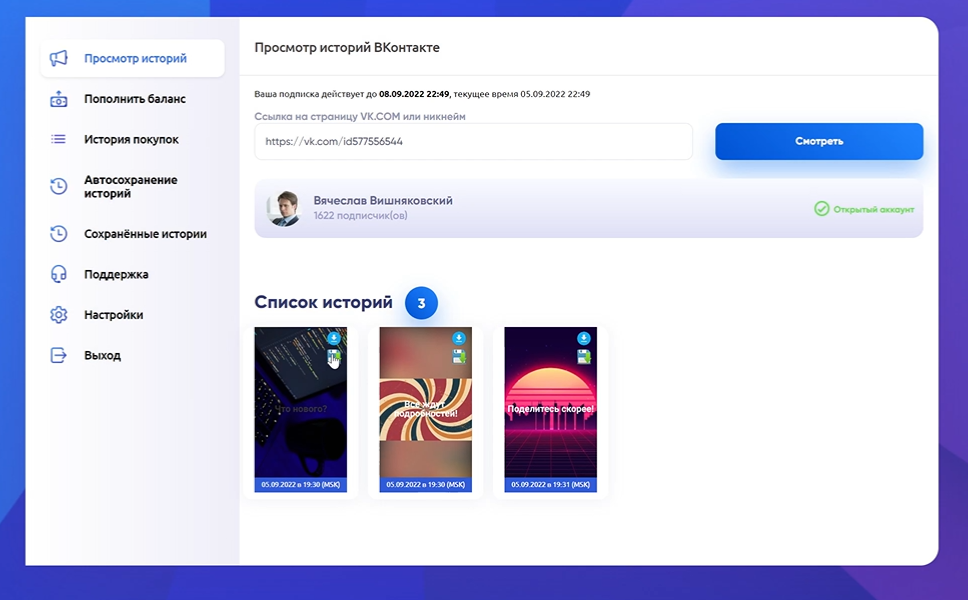Focus the VK page link input field

[x=473, y=142]
